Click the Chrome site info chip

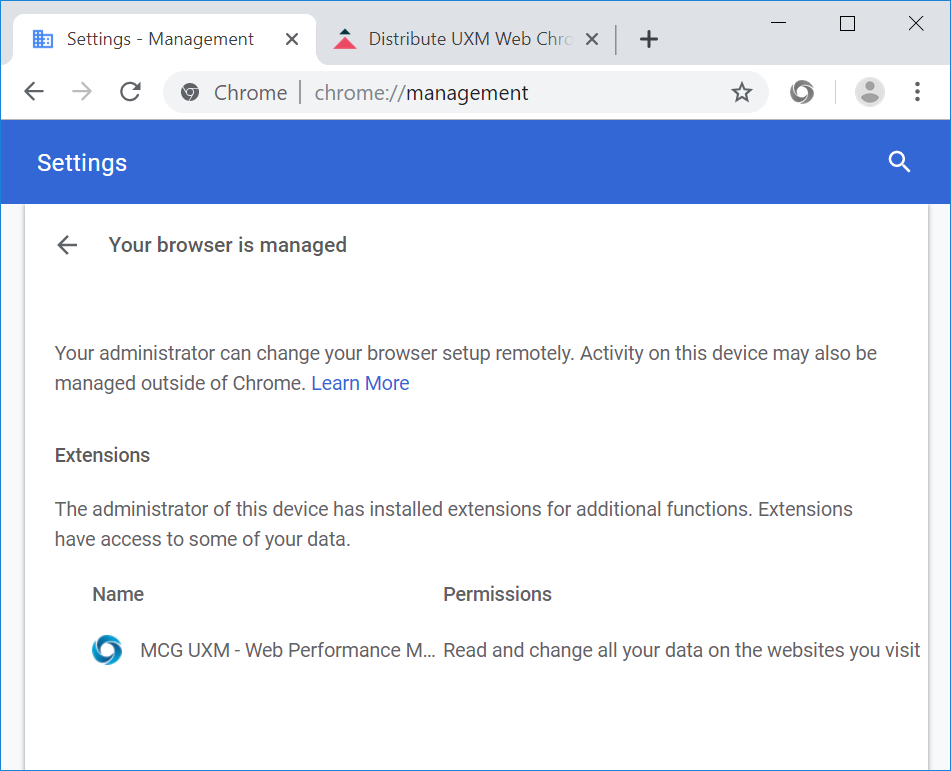click(x=234, y=93)
